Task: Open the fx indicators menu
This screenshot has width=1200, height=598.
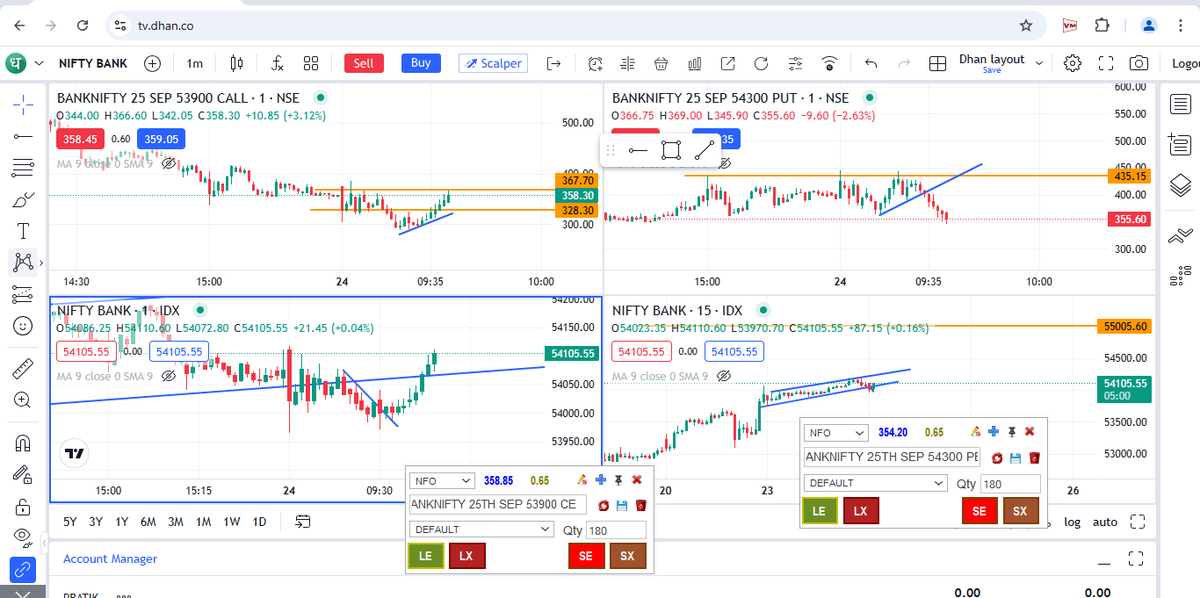Action: tap(277, 63)
